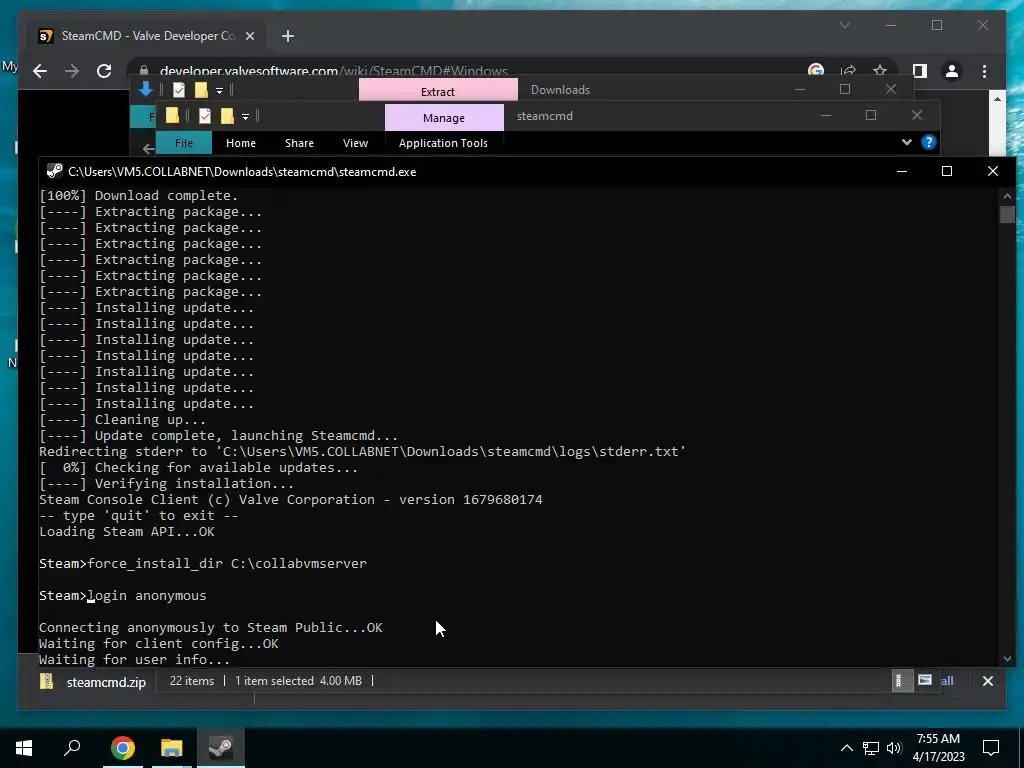The height and width of the screenshot is (768, 1024).
Task: Open Windows taskbar search
Action: click(x=72, y=747)
